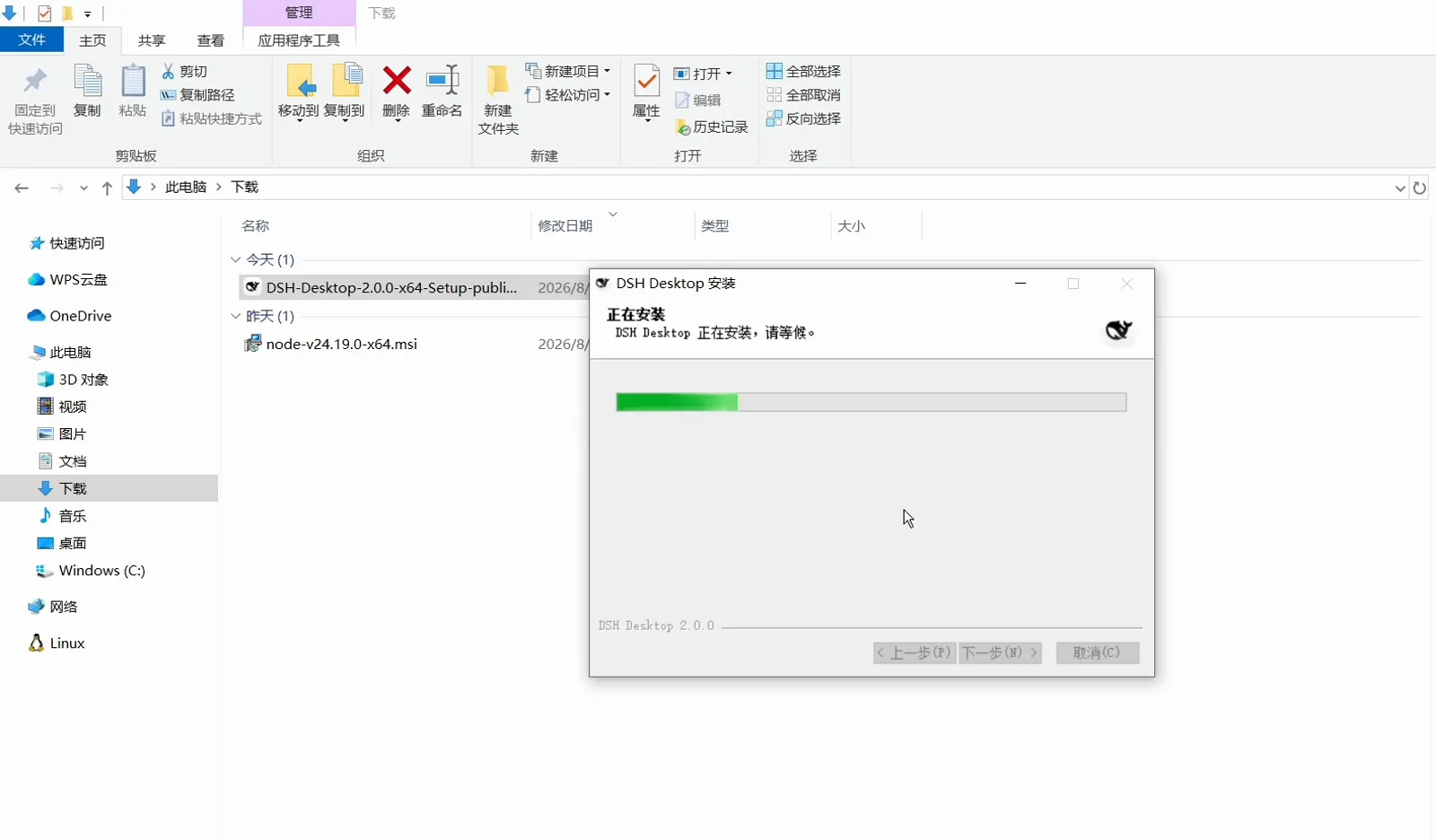Switch to the 查看 (View) tab
Image resolution: width=1436 pixels, height=840 pixels.
coord(211,40)
